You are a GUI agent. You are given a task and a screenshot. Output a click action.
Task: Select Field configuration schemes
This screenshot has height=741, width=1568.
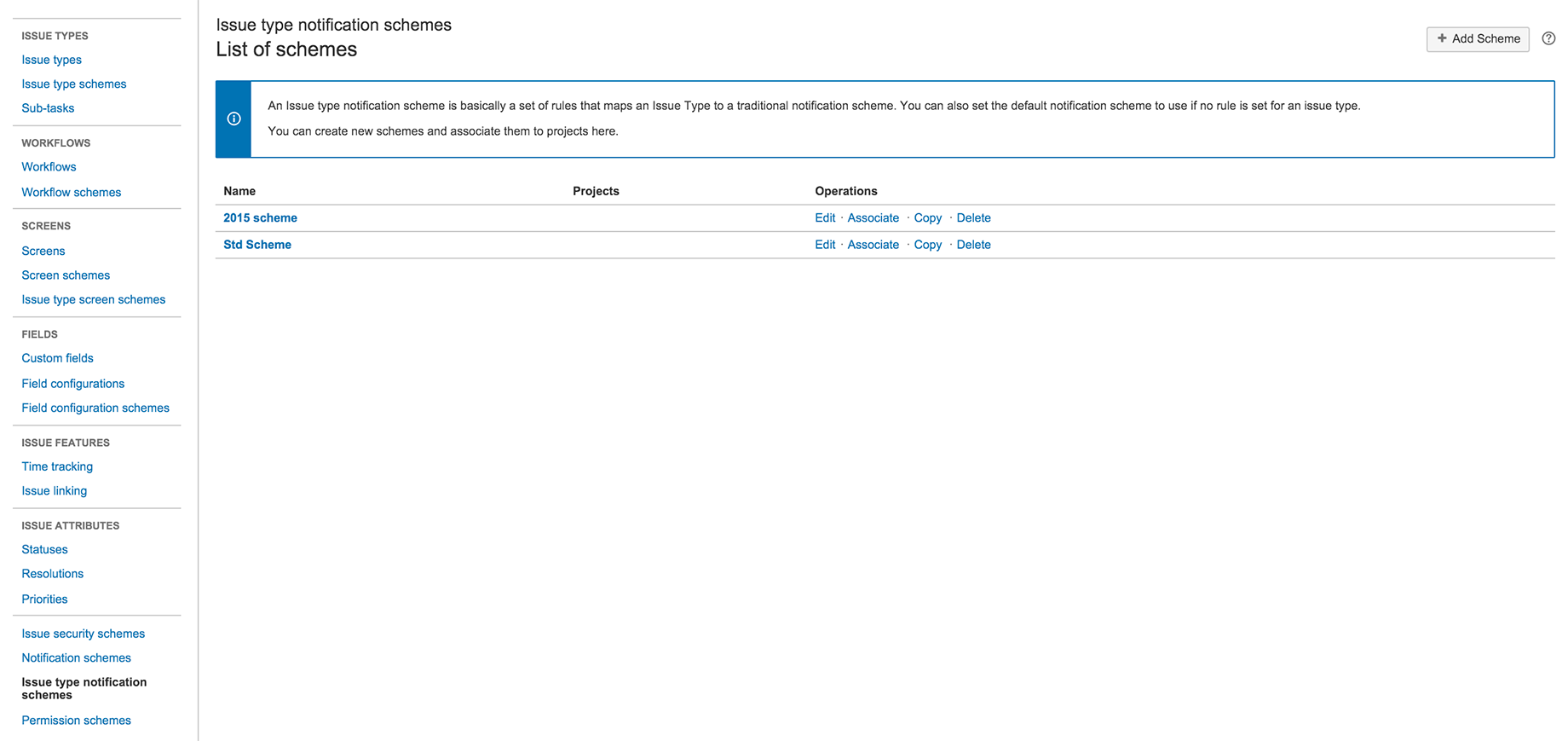(x=95, y=408)
